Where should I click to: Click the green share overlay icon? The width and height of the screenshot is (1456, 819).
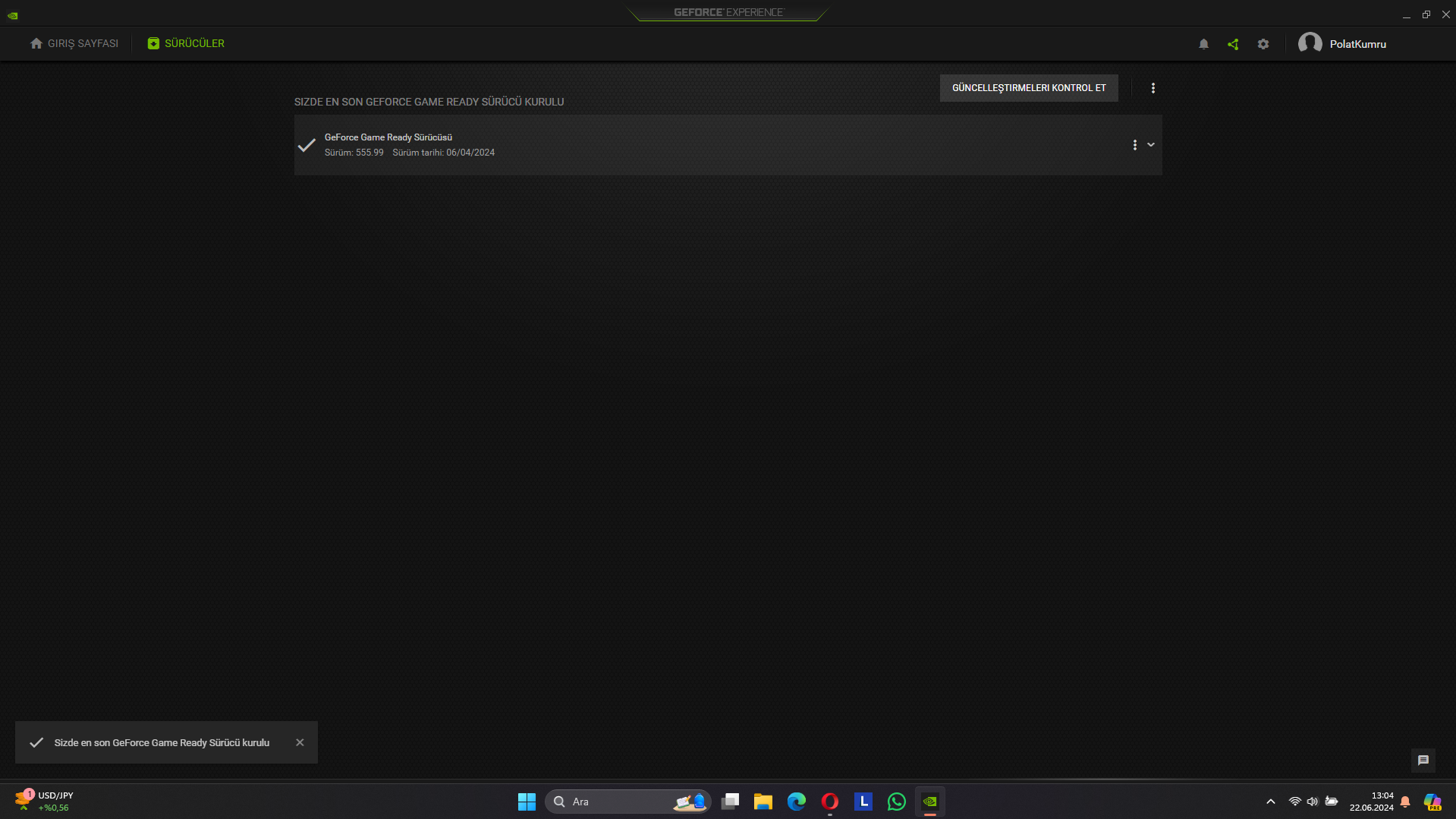(x=1233, y=44)
